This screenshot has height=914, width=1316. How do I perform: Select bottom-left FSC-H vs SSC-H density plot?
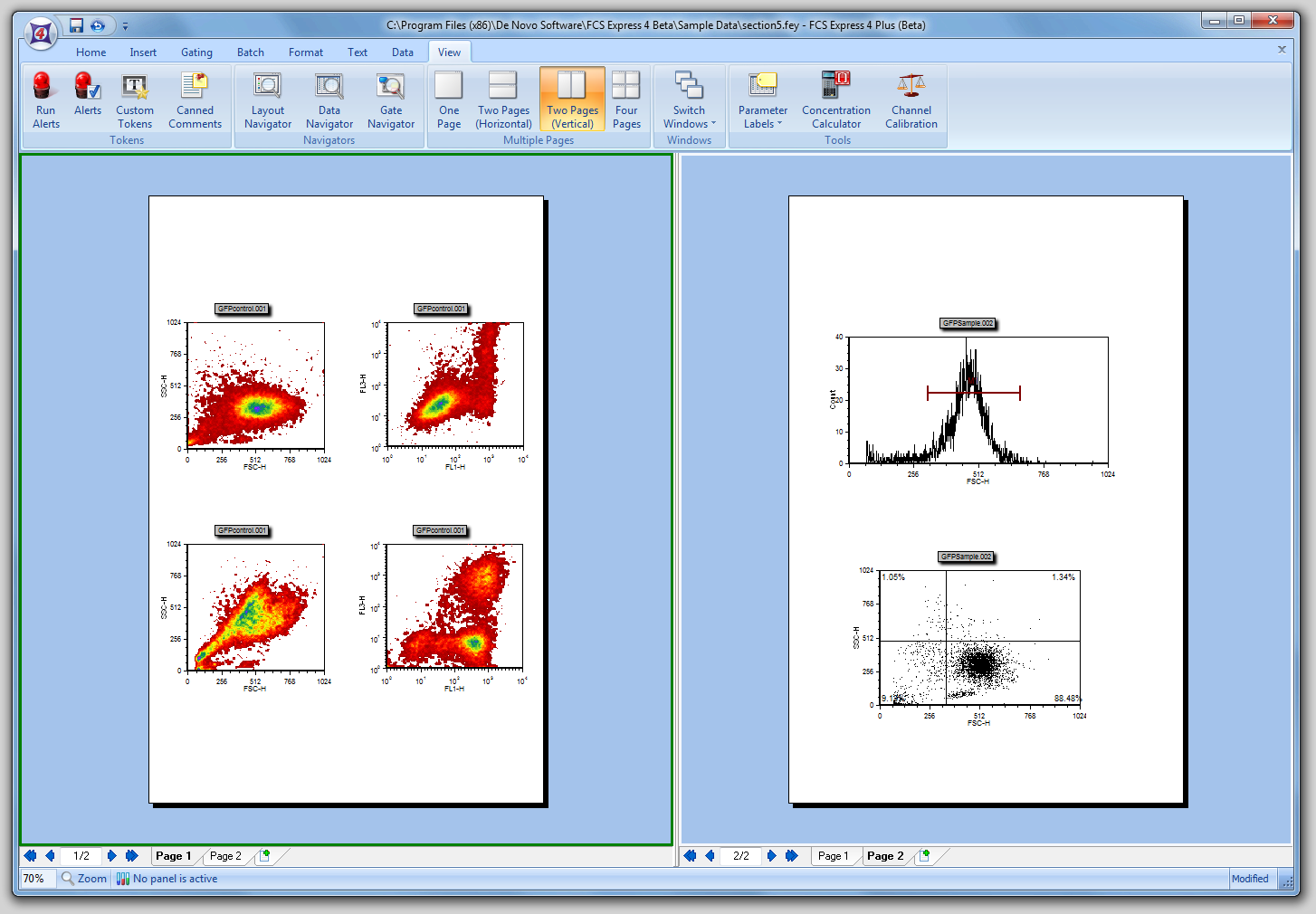point(255,606)
